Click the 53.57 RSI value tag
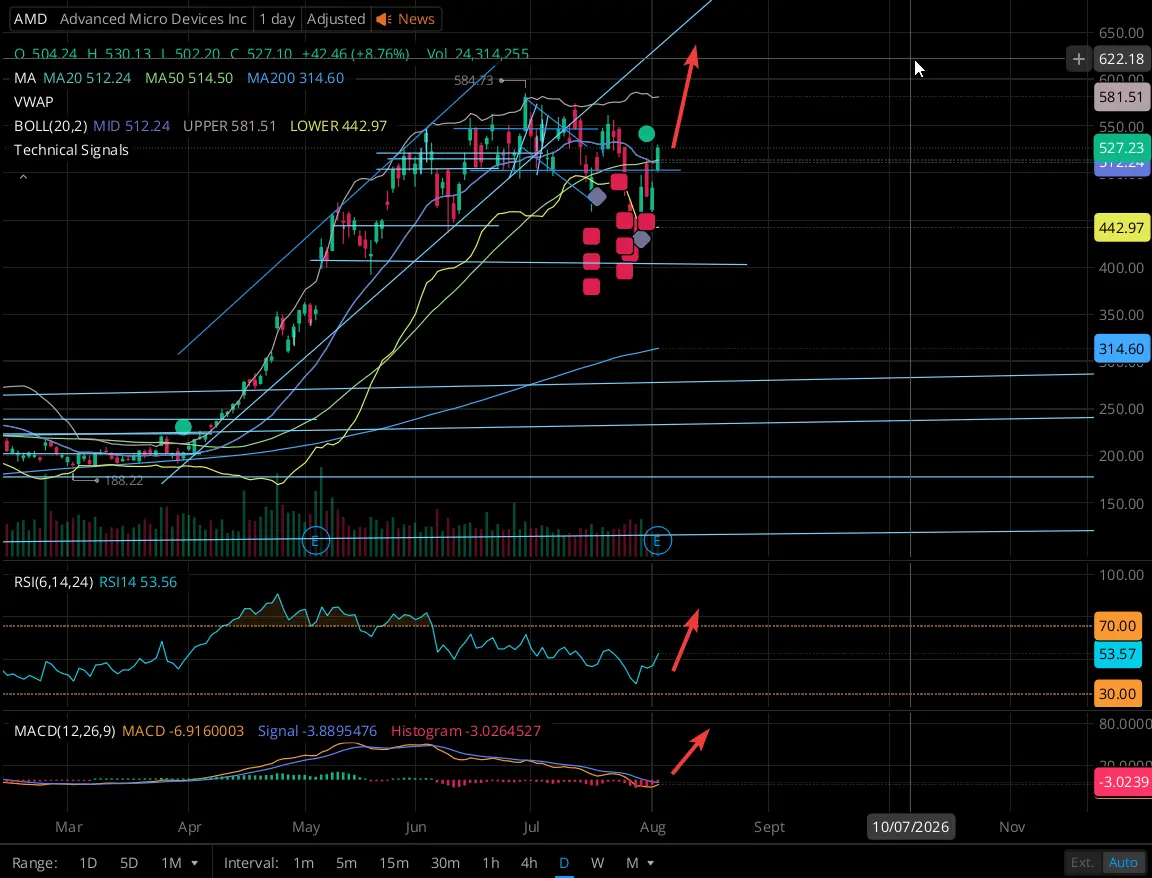This screenshot has height=878, width=1152. [1117, 654]
